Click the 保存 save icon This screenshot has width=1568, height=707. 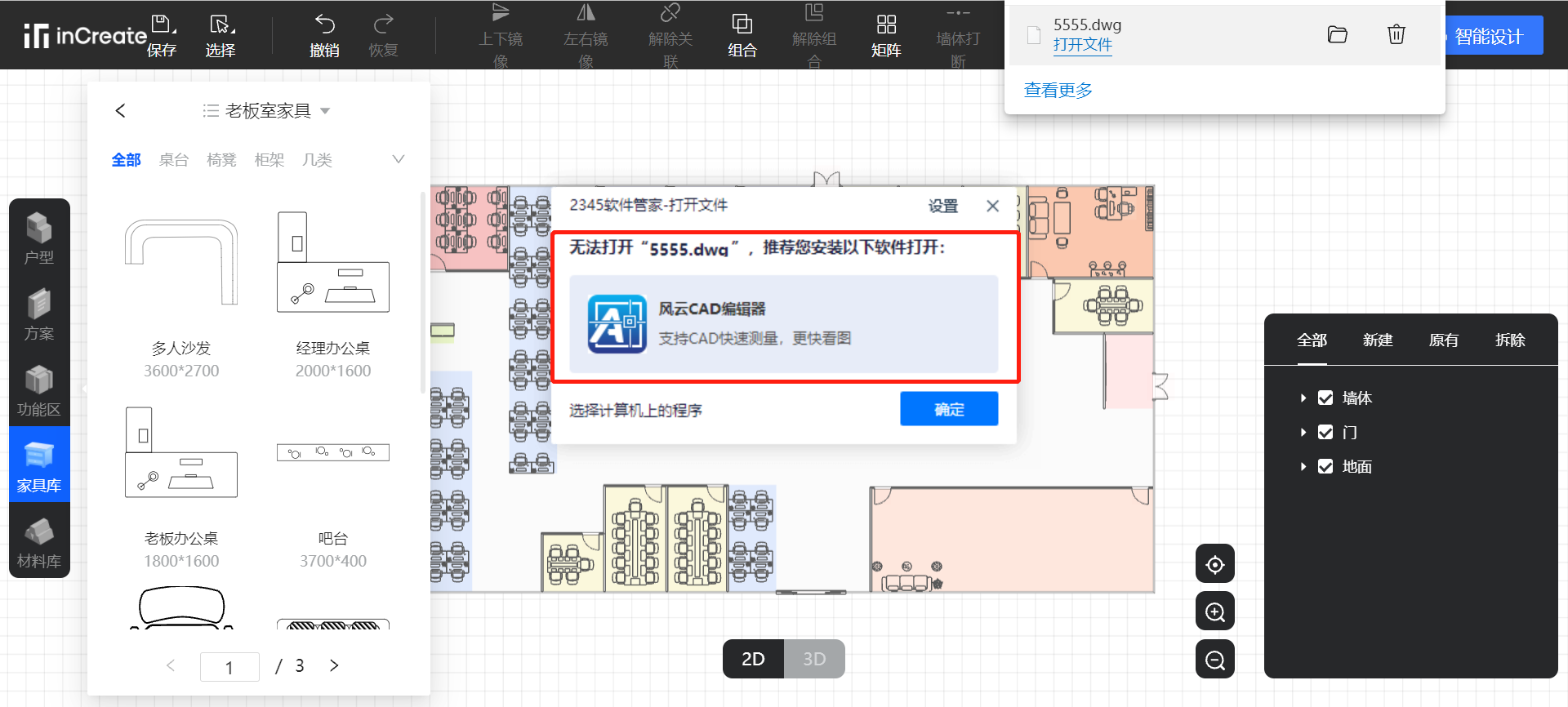(x=162, y=24)
